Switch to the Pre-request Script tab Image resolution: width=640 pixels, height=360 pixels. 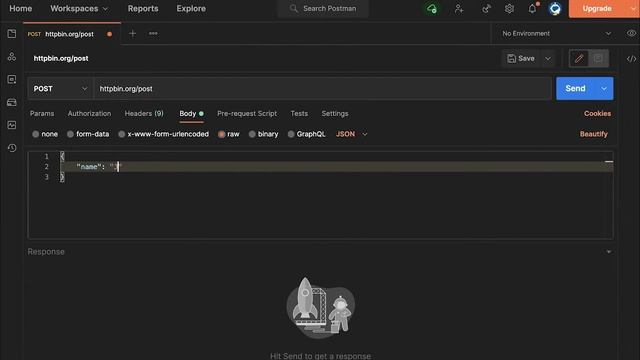pyautogui.click(x=247, y=113)
